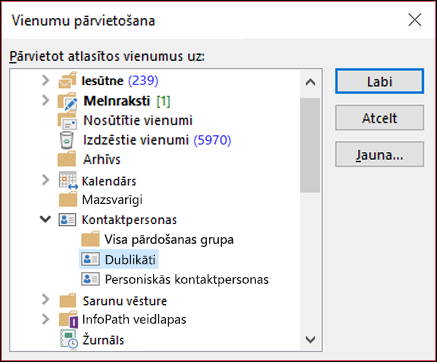This screenshot has height=362, width=437.
Task: Close the Vienumu pārvietošana dialog
Action: 415,20
